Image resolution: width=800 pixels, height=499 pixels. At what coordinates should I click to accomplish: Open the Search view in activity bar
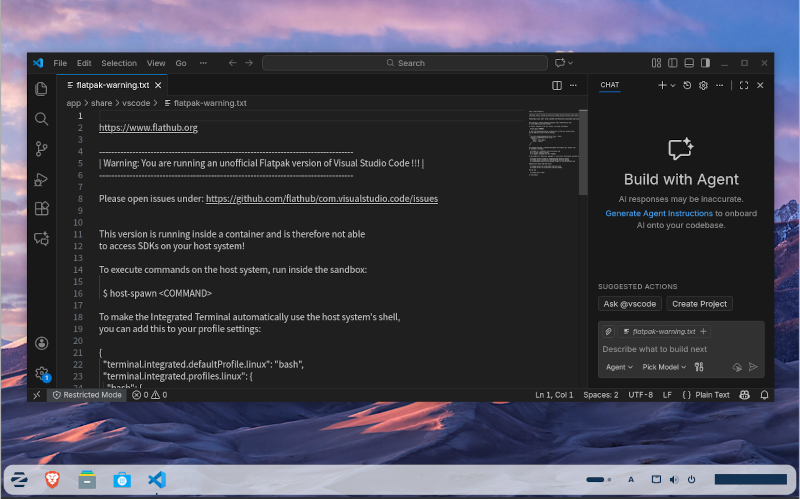click(41, 119)
